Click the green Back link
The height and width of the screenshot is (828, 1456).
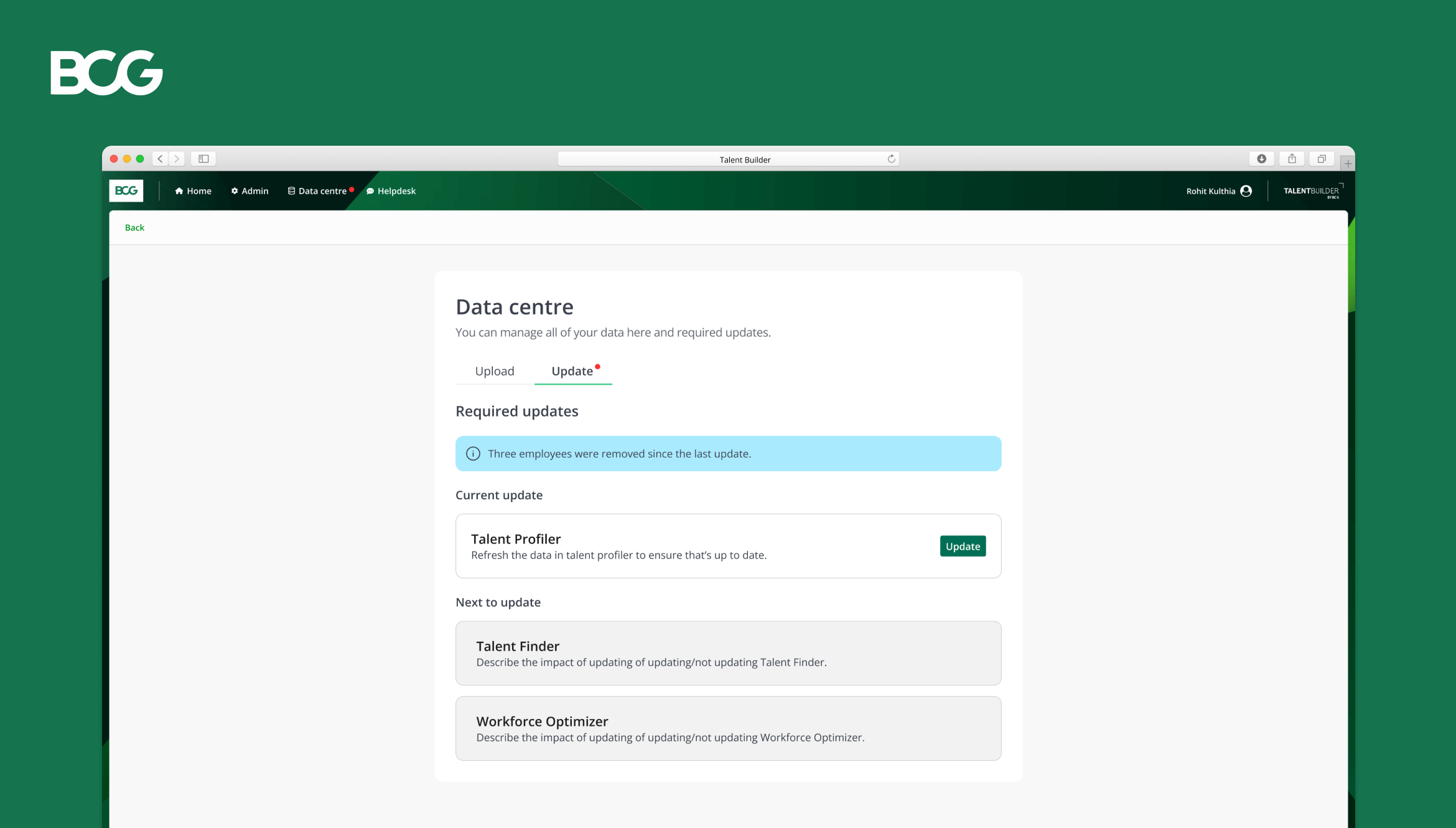click(x=134, y=228)
